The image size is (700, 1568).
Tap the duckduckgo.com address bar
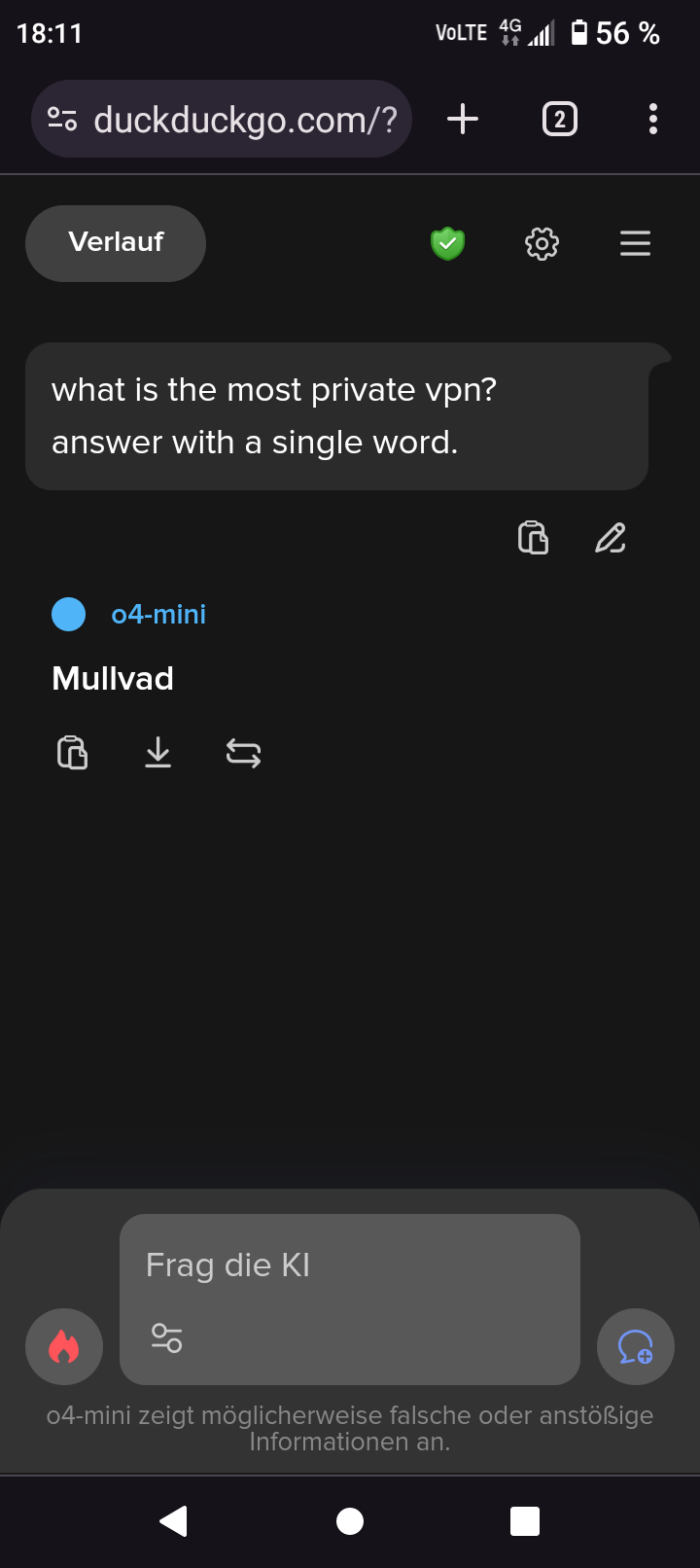(245, 120)
